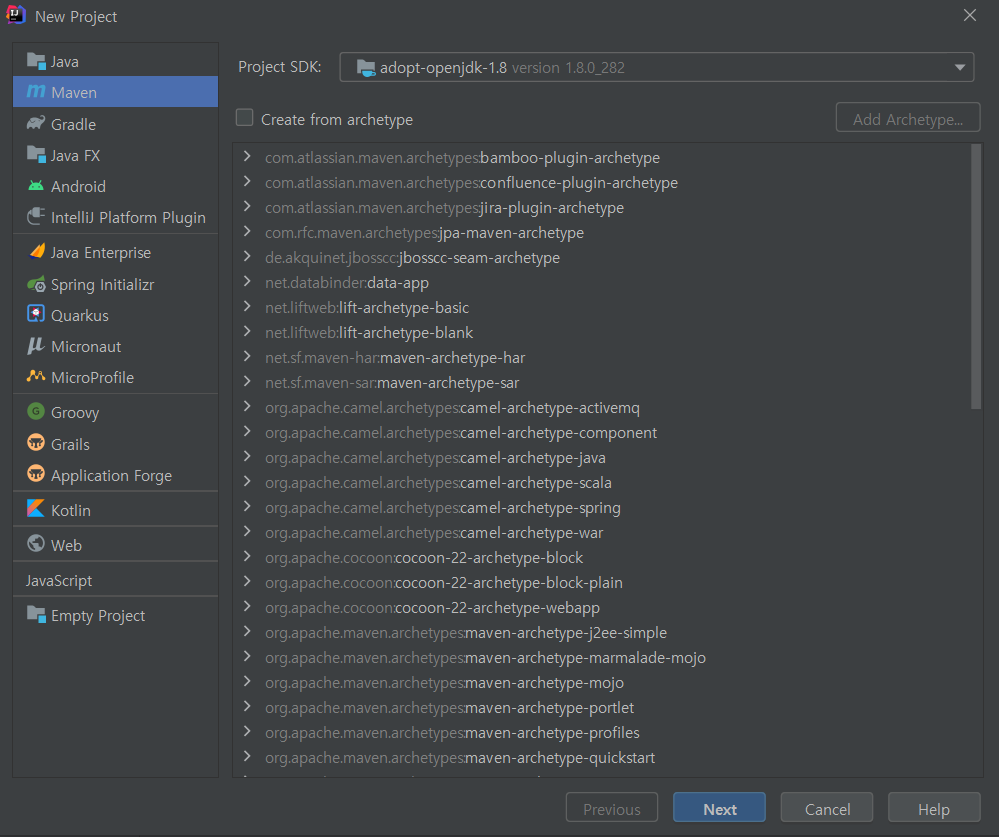Expand confluence-plugin-archetype node
999x837 pixels.
(247, 182)
